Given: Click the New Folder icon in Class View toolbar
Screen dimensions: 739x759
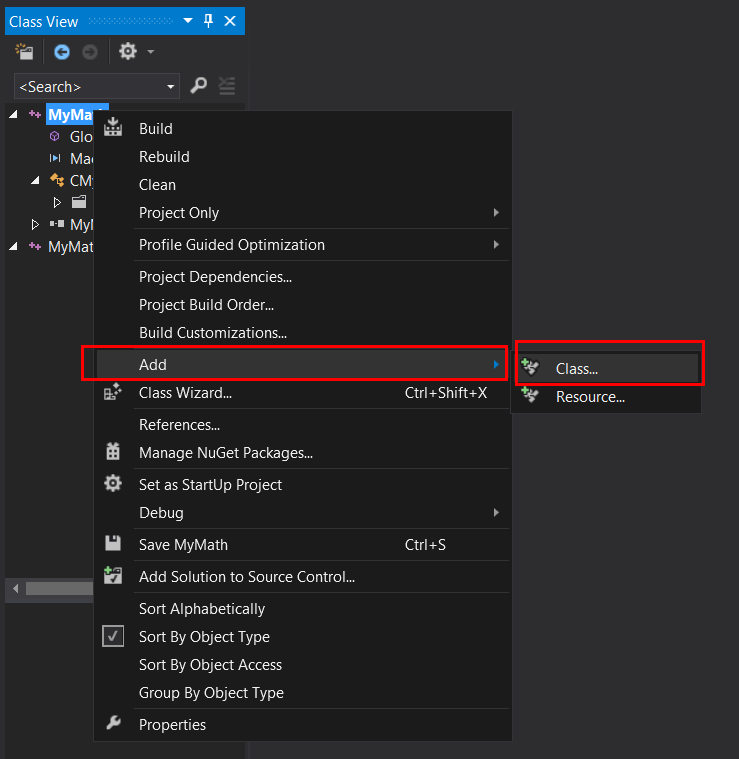Looking at the screenshot, I should tap(24, 51).
